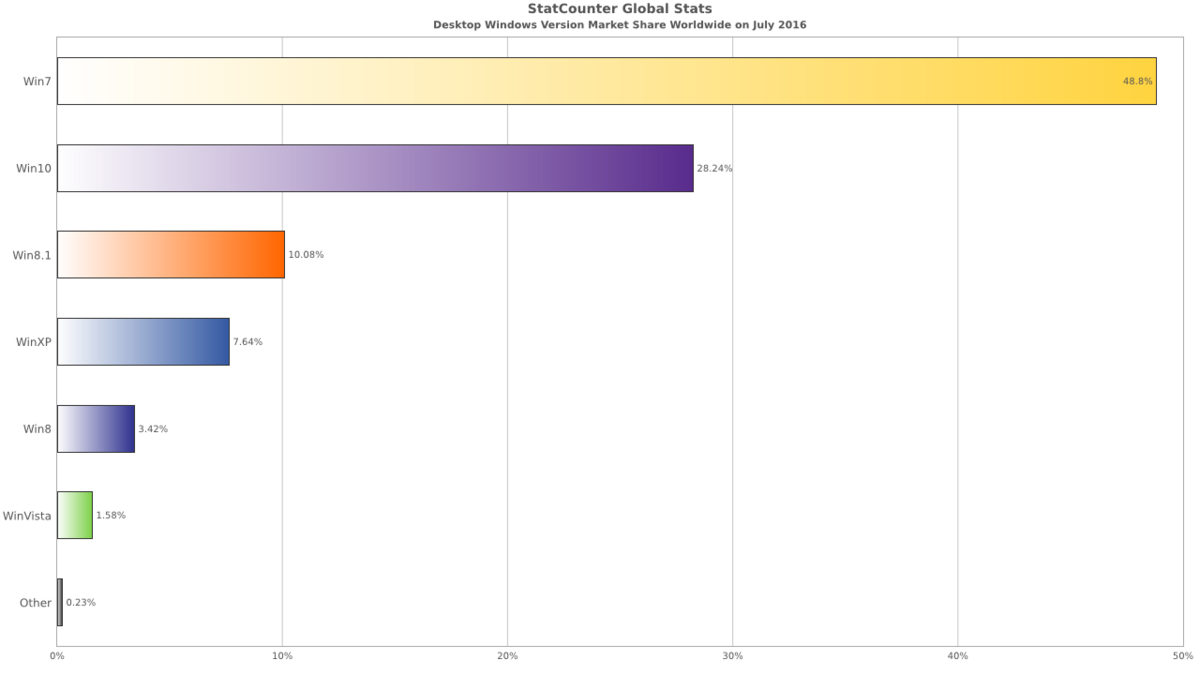Select the 0.23% value label
1200x675 pixels.
(x=81, y=602)
